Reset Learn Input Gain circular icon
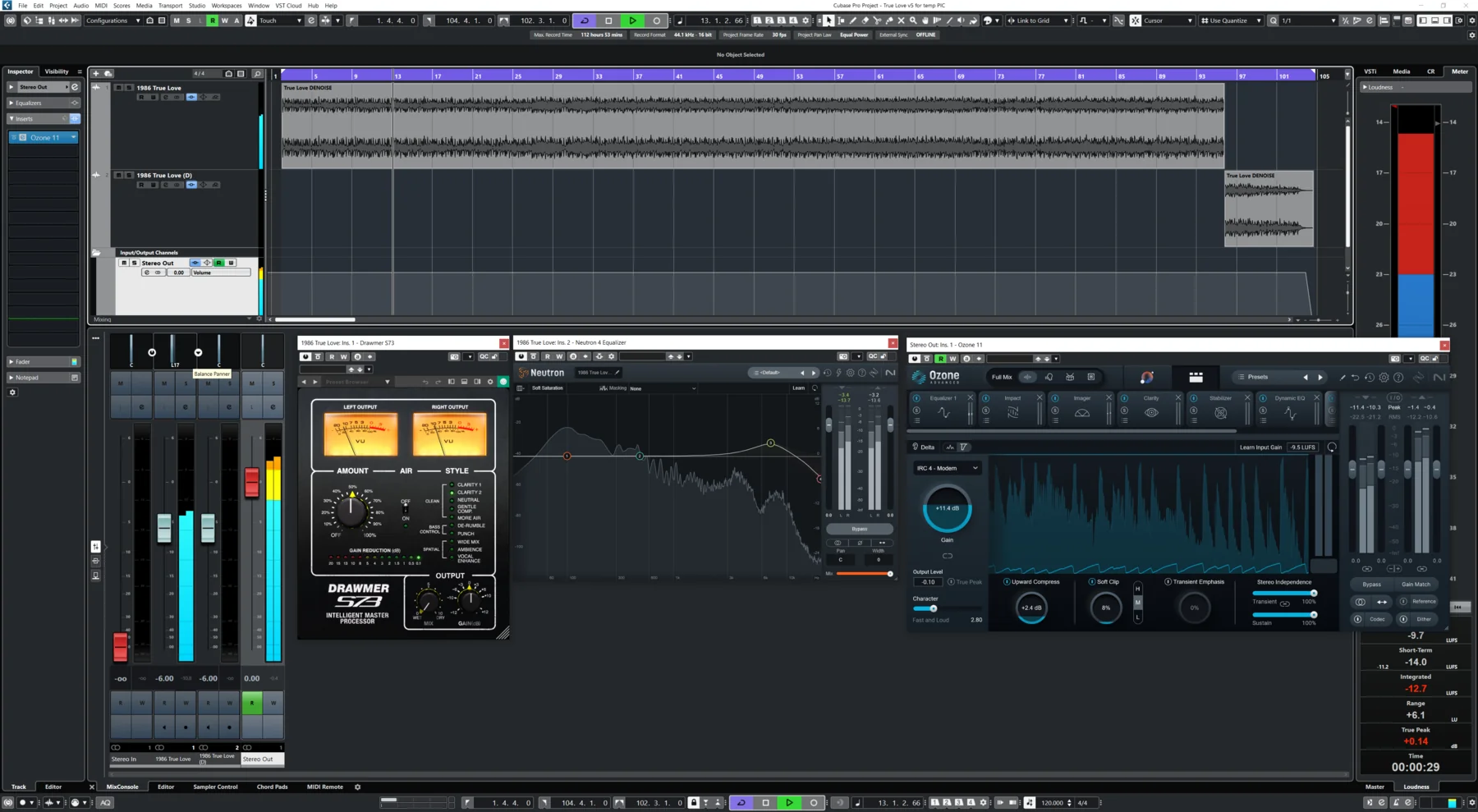Viewport: 1478px width, 812px height. click(1331, 447)
